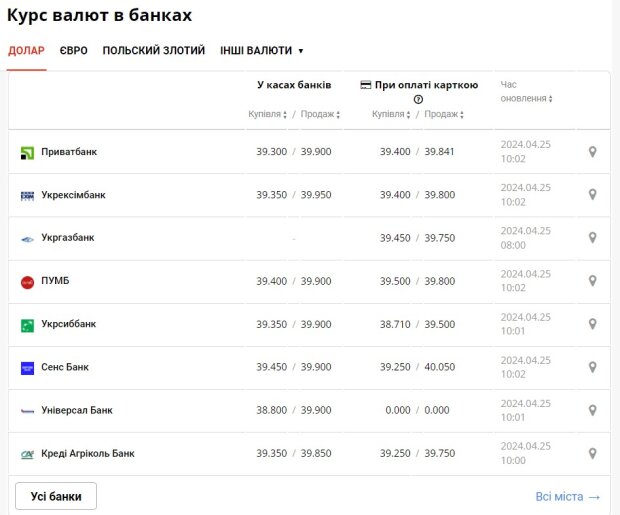Open map pin for Укрексімбанк row
Image resolution: width=620 pixels, height=515 pixels.
(x=592, y=195)
